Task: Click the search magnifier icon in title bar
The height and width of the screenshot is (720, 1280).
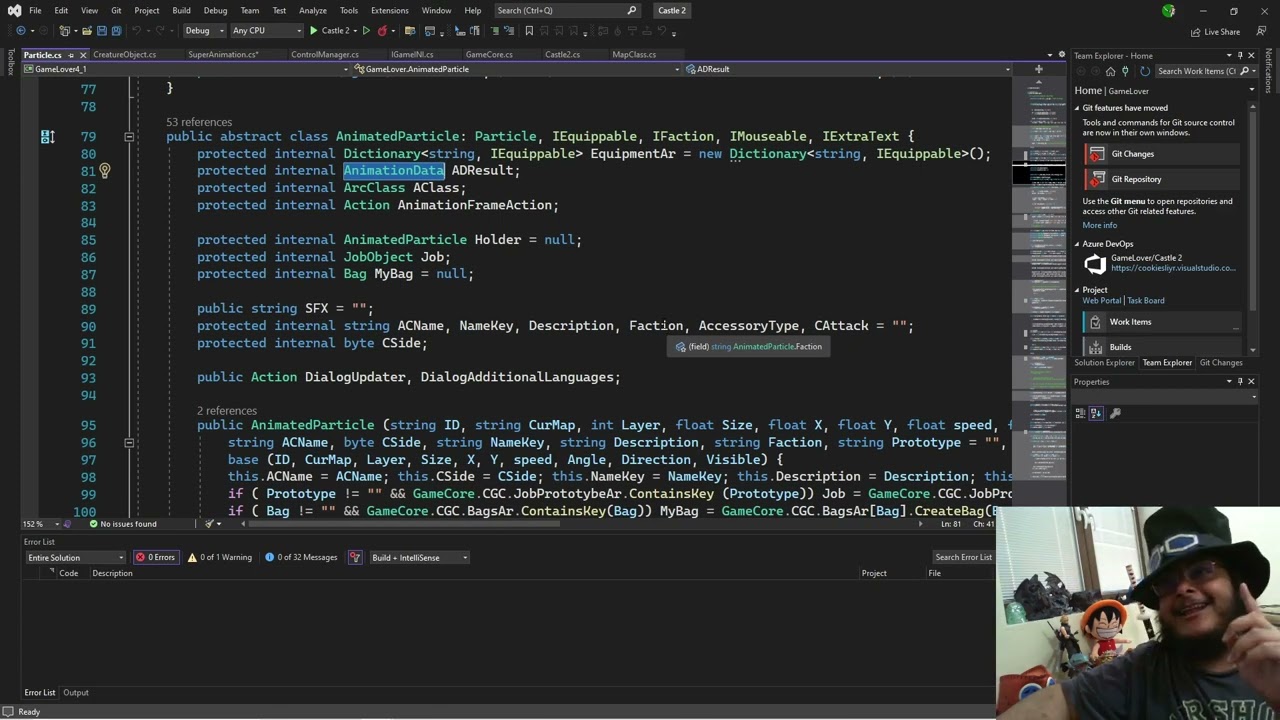Action: pyautogui.click(x=632, y=10)
